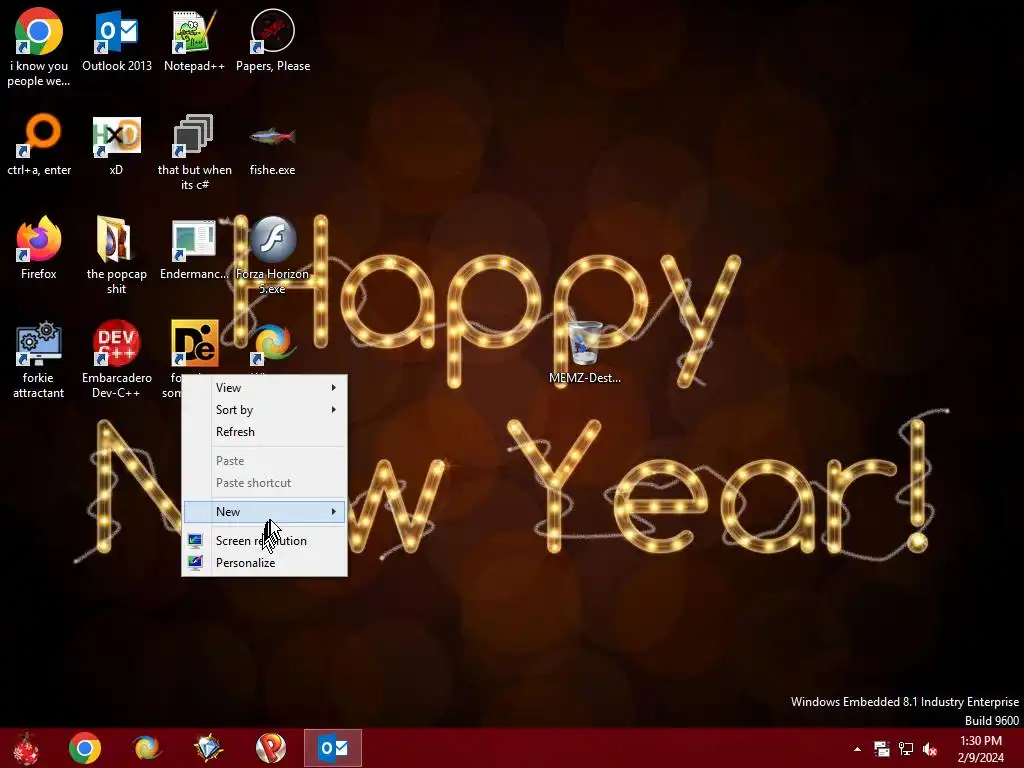Open the Start button ornament on taskbar

26,748
